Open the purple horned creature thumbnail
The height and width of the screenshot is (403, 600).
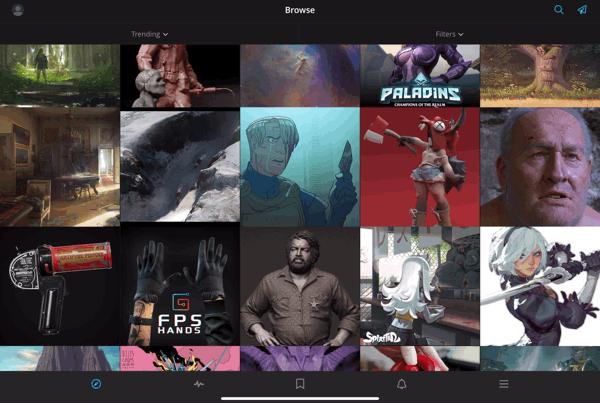(x=300, y=359)
